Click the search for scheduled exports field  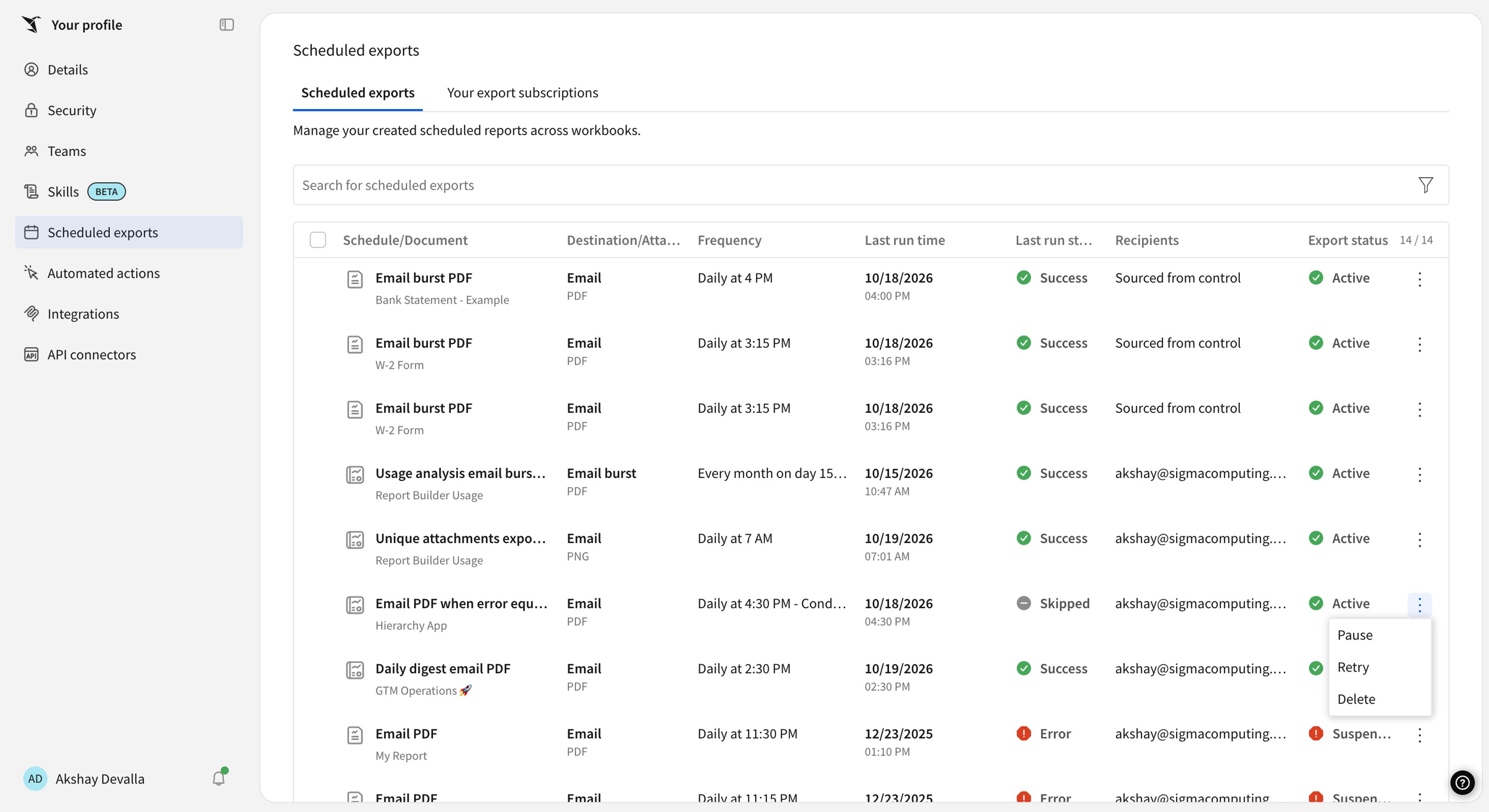[855, 185]
